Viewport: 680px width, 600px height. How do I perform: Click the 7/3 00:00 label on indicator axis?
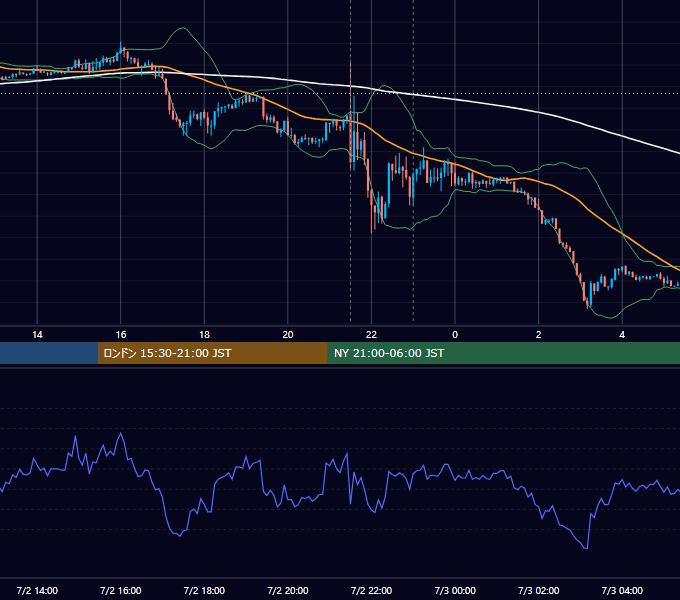(455, 590)
